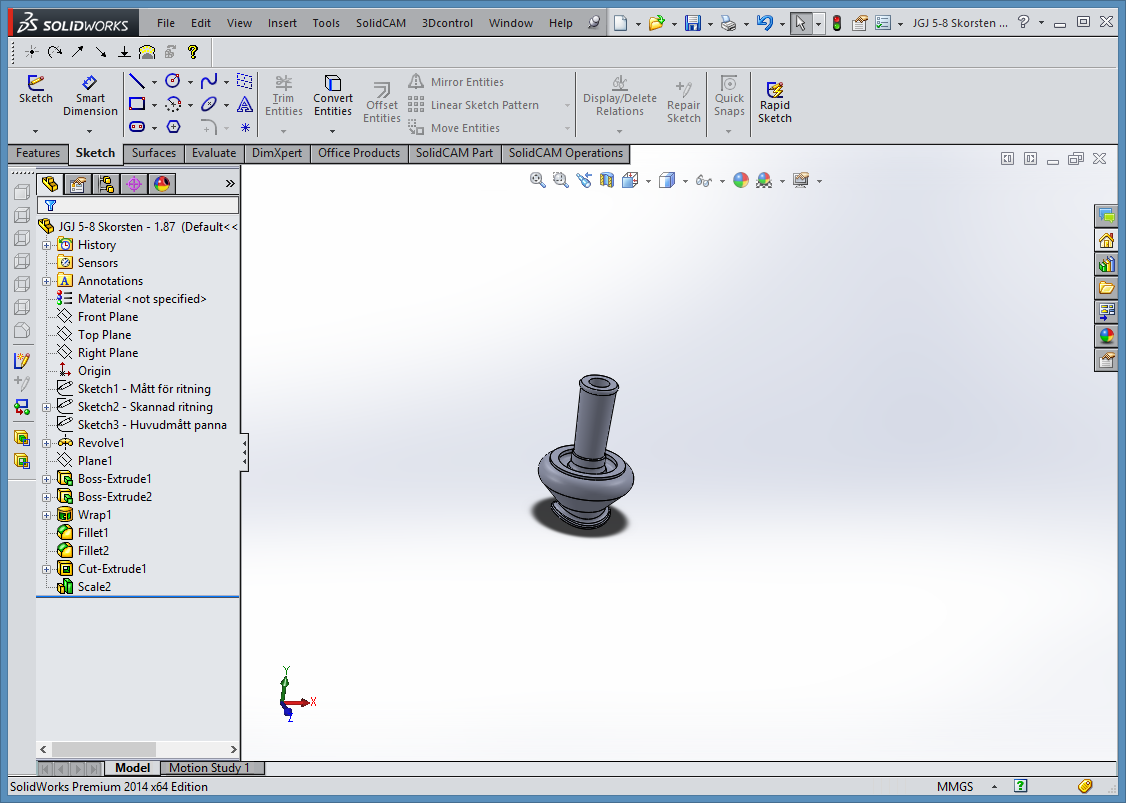The height and width of the screenshot is (803, 1126).
Task: Expand the History node
Action: 47,245
